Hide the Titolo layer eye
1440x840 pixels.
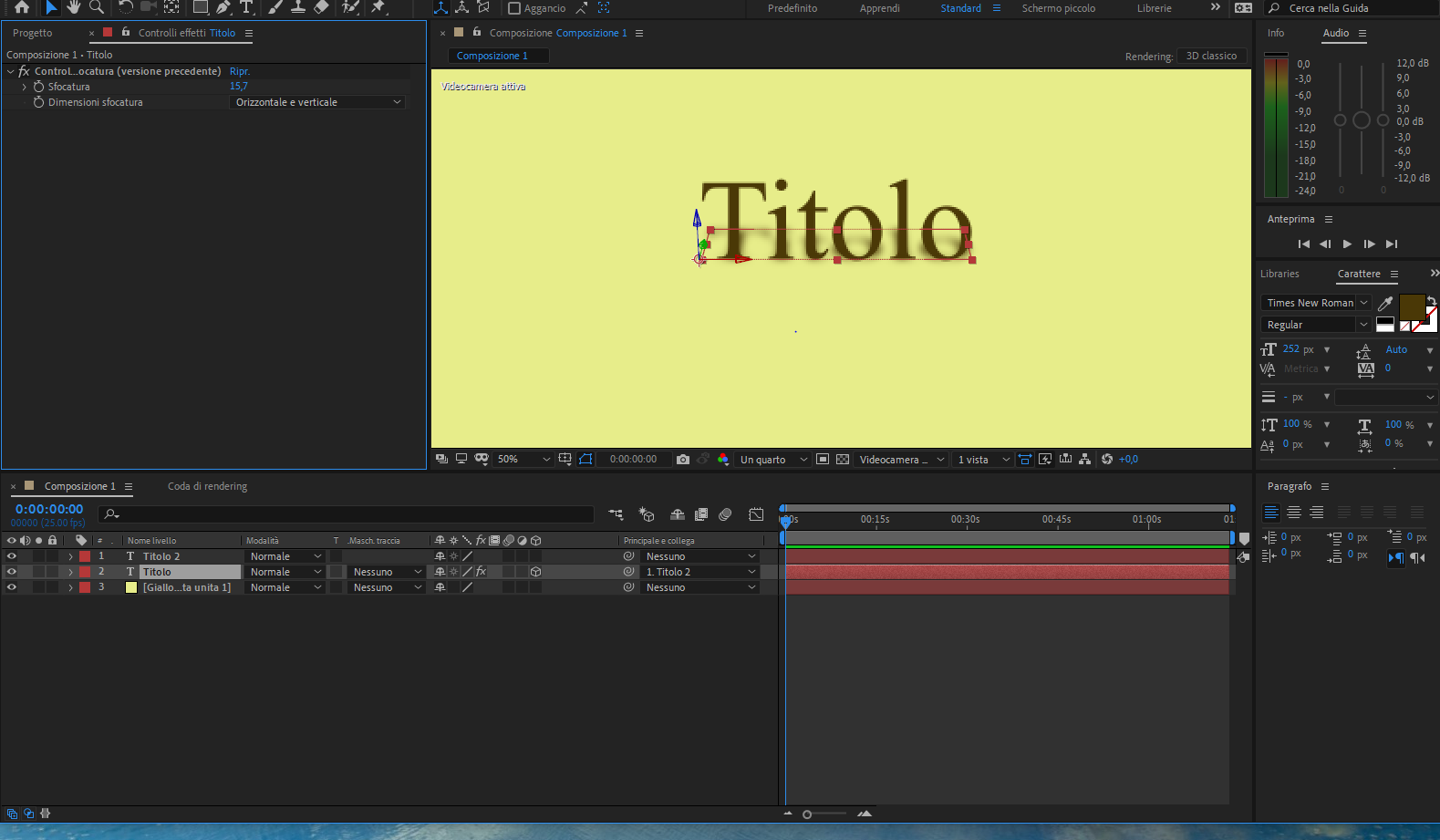click(x=12, y=572)
